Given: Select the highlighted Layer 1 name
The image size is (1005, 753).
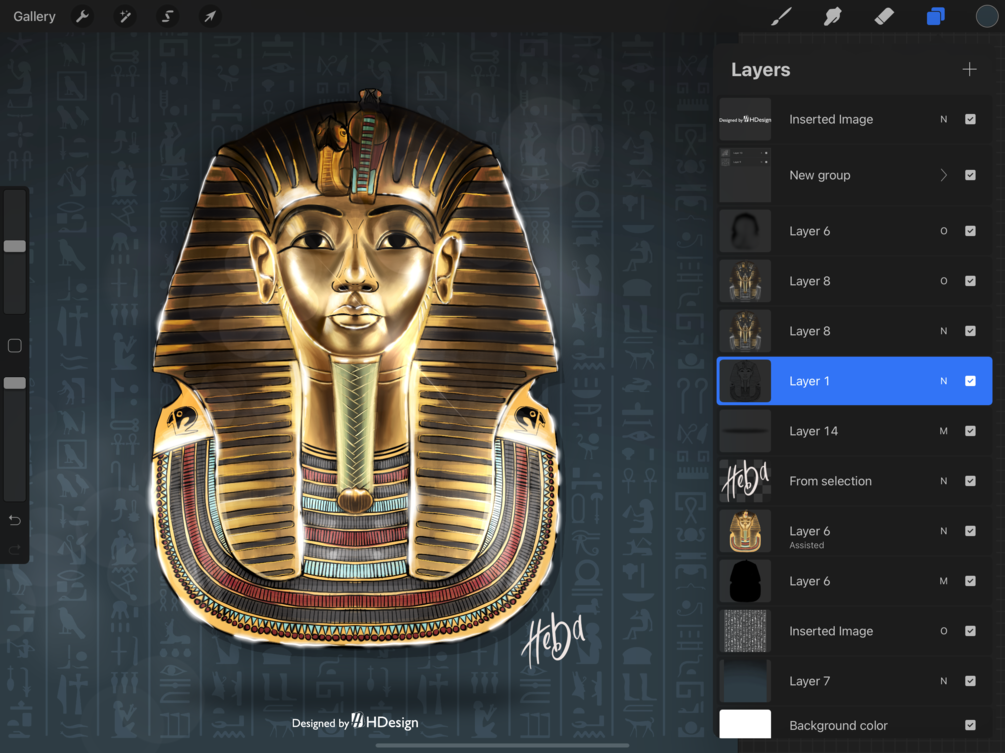Looking at the screenshot, I should (x=809, y=381).
